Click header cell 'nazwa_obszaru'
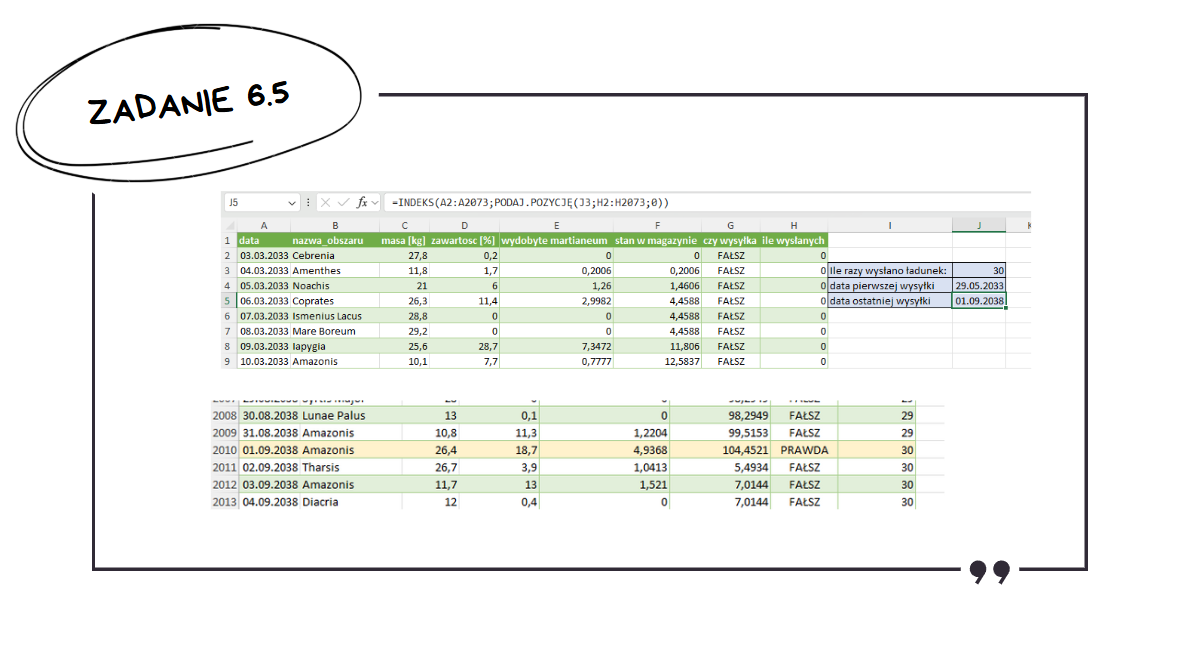The image size is (1179, 663). (335, 241)
